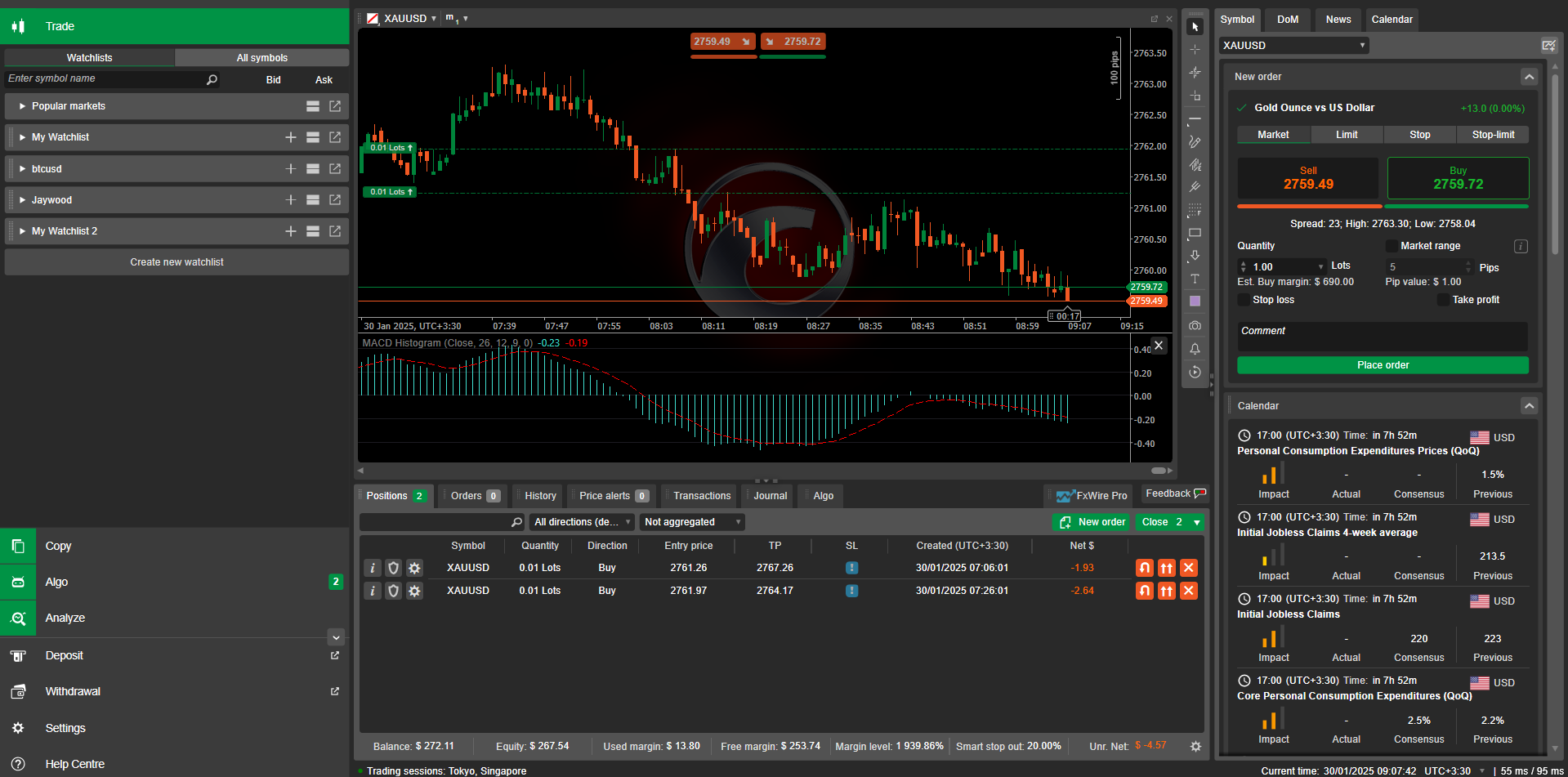This screenshot has height=777, width=1568.
Task: Close the position with entry 2761.97
Action: [1189, 591]
